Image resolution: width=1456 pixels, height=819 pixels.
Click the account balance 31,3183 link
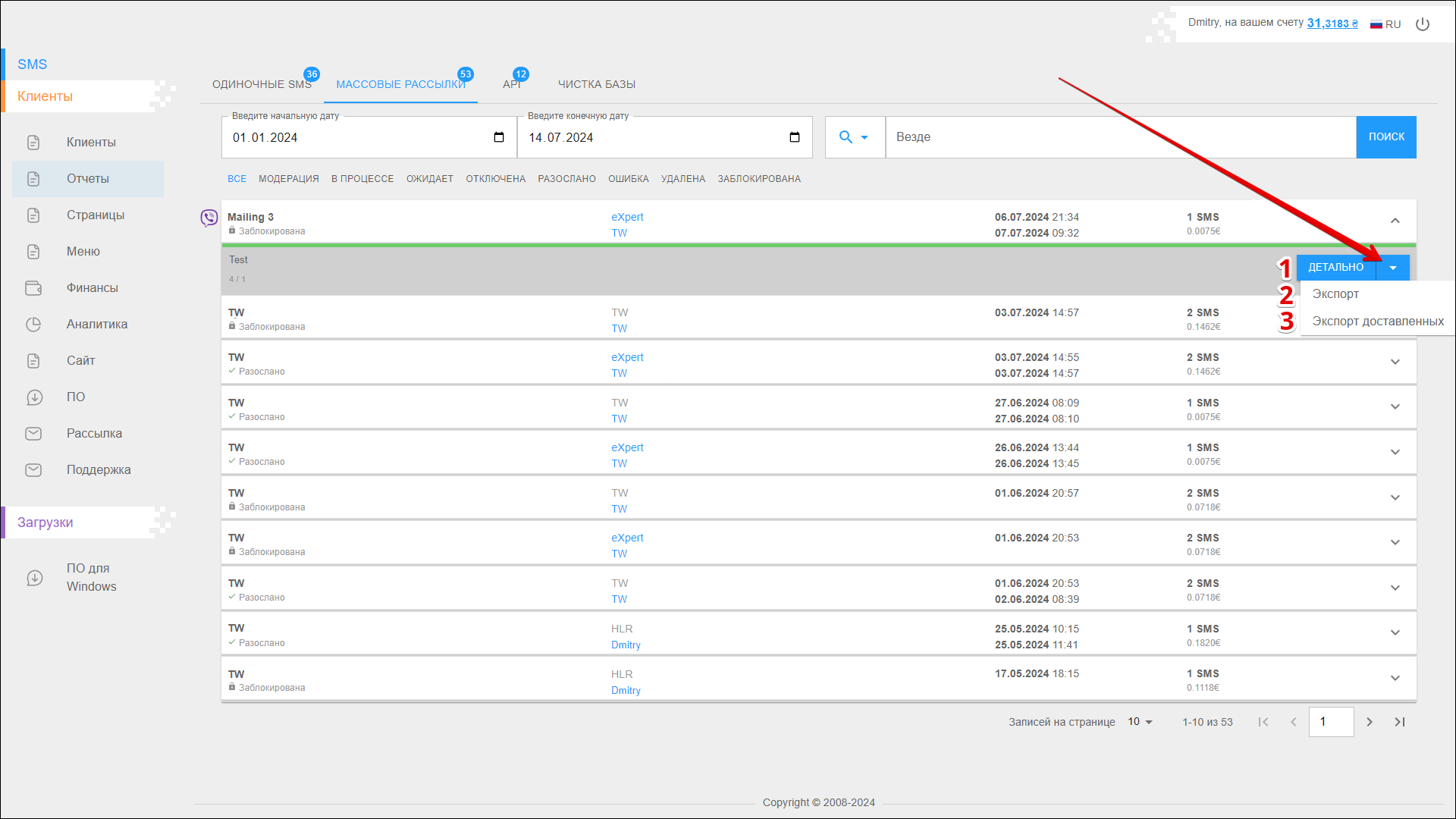click(x=1332, y=24)
